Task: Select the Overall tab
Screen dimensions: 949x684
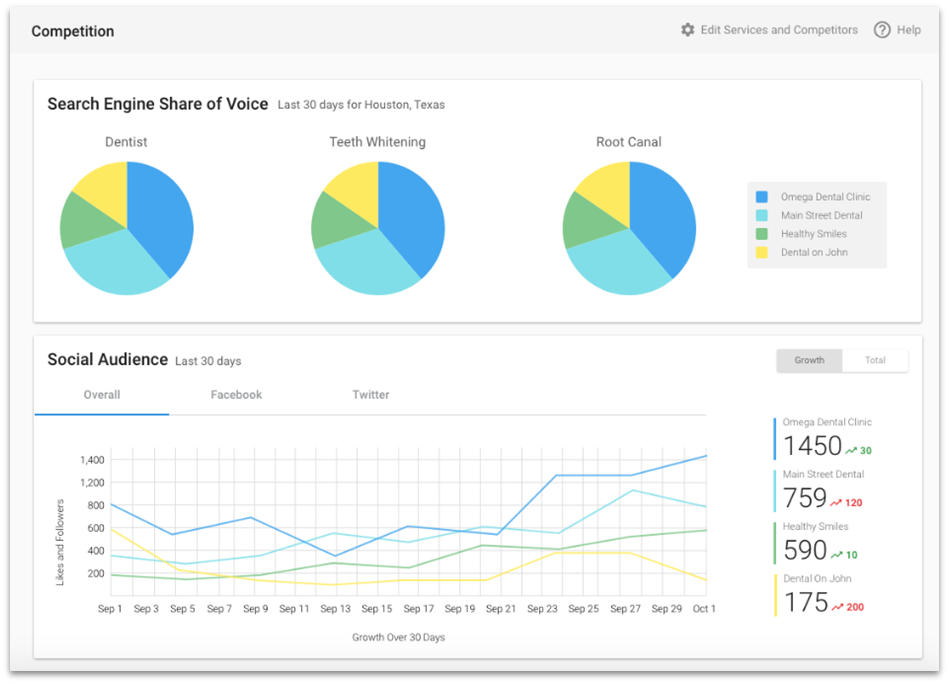Action: click(x=102, y=395)
